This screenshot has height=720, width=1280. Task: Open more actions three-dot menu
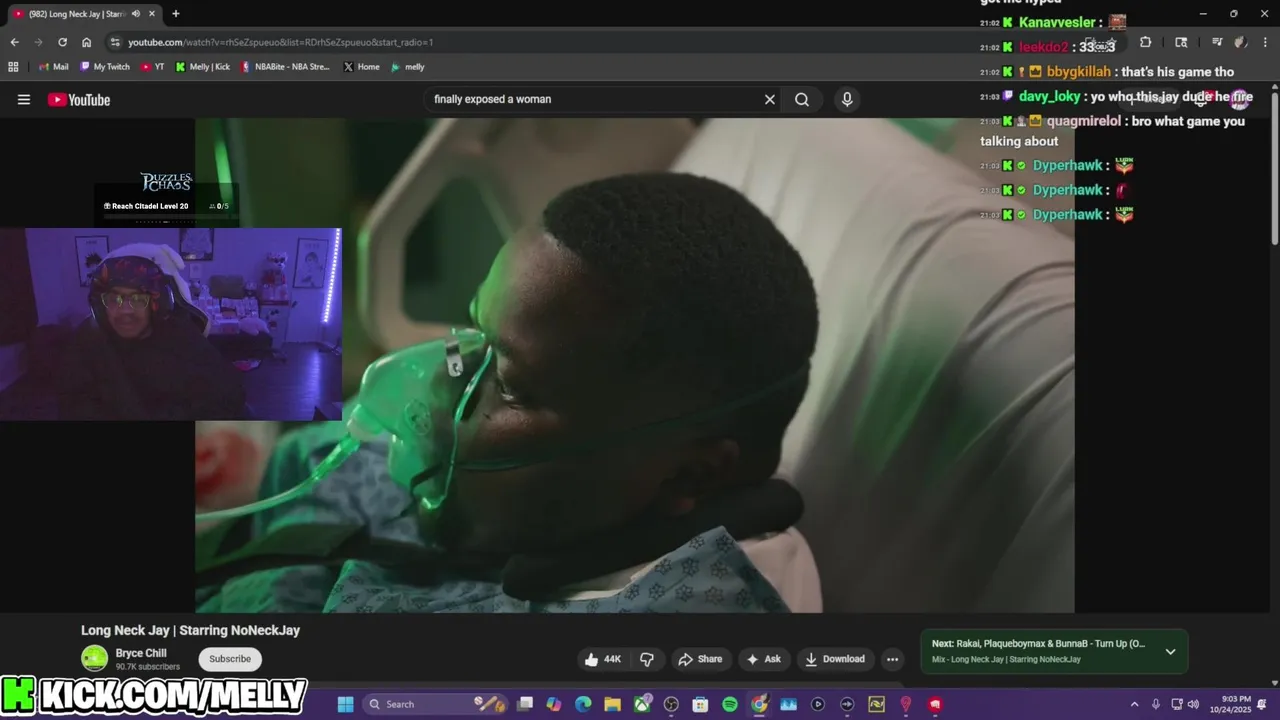892,659
